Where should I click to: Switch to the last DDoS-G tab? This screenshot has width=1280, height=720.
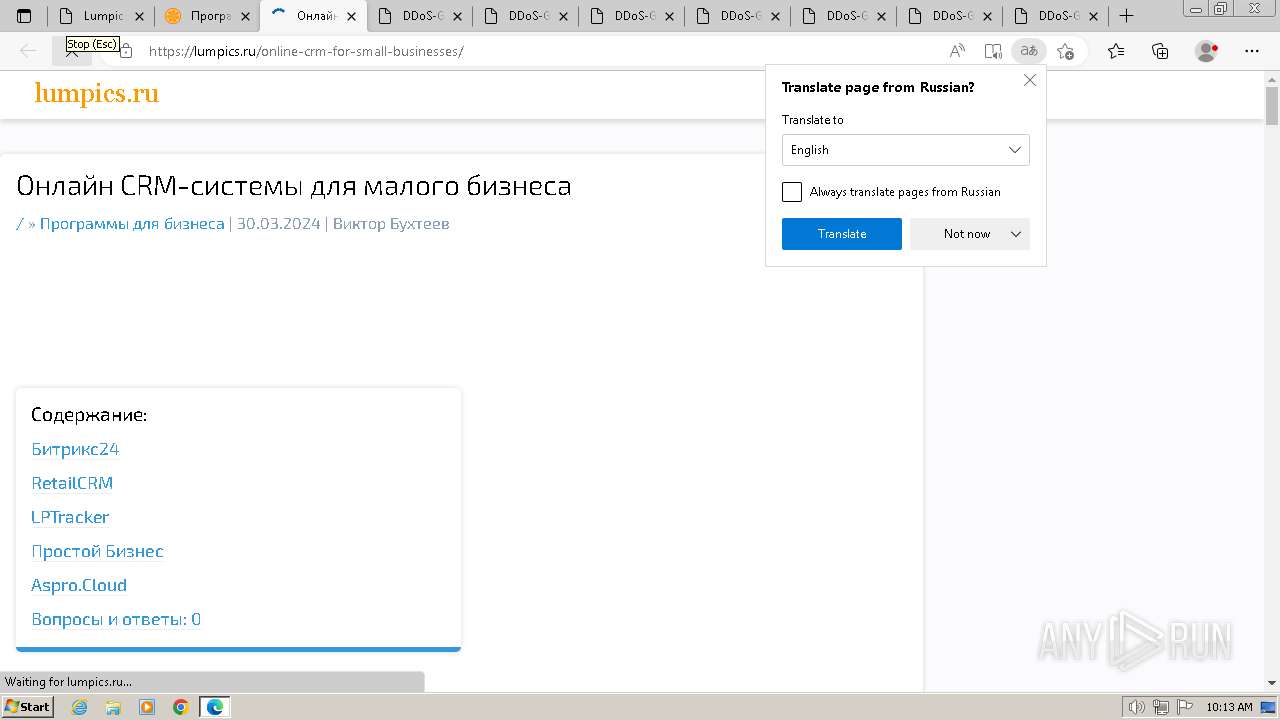pos(1056,16)
